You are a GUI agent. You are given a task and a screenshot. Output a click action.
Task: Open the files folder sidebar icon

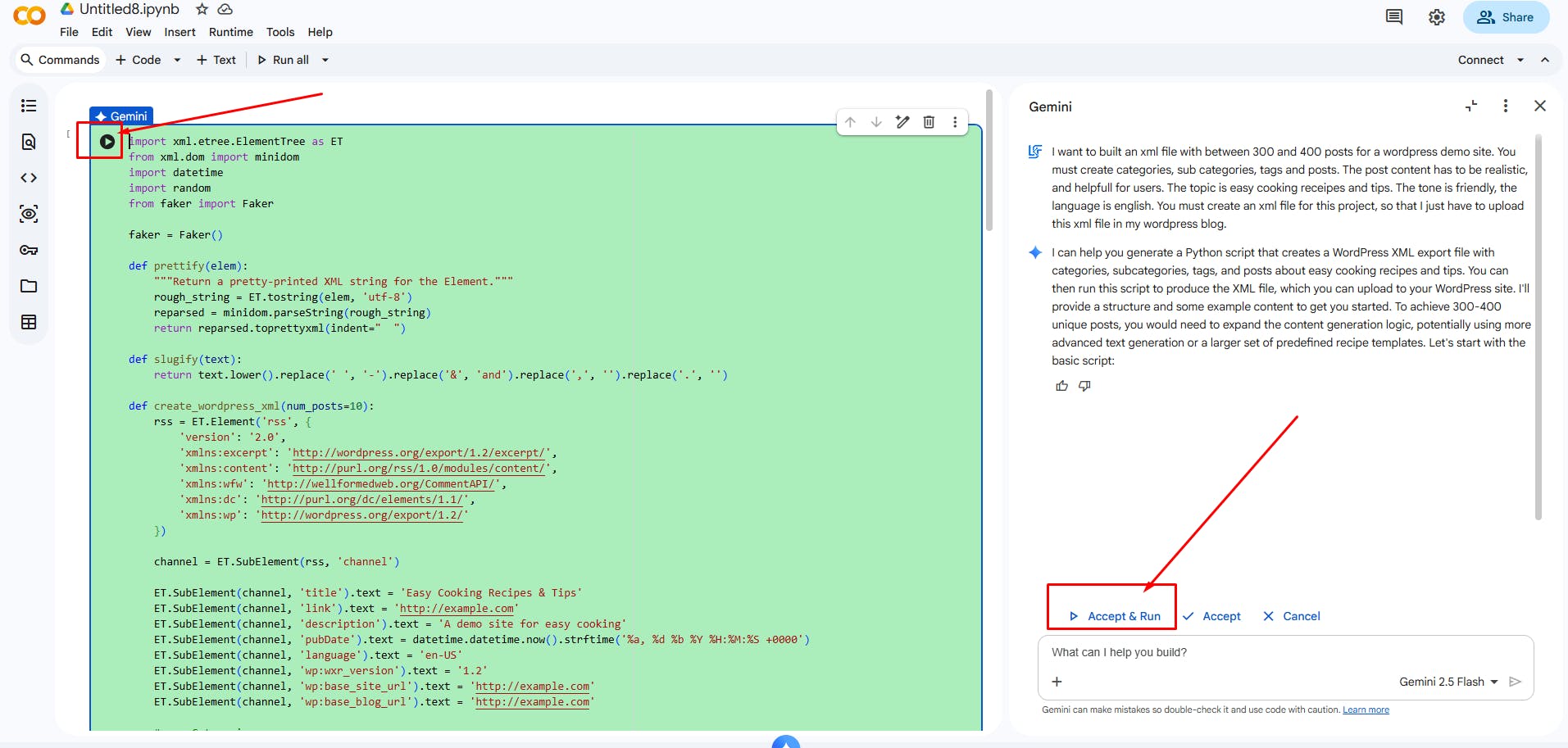click(29, 286)
